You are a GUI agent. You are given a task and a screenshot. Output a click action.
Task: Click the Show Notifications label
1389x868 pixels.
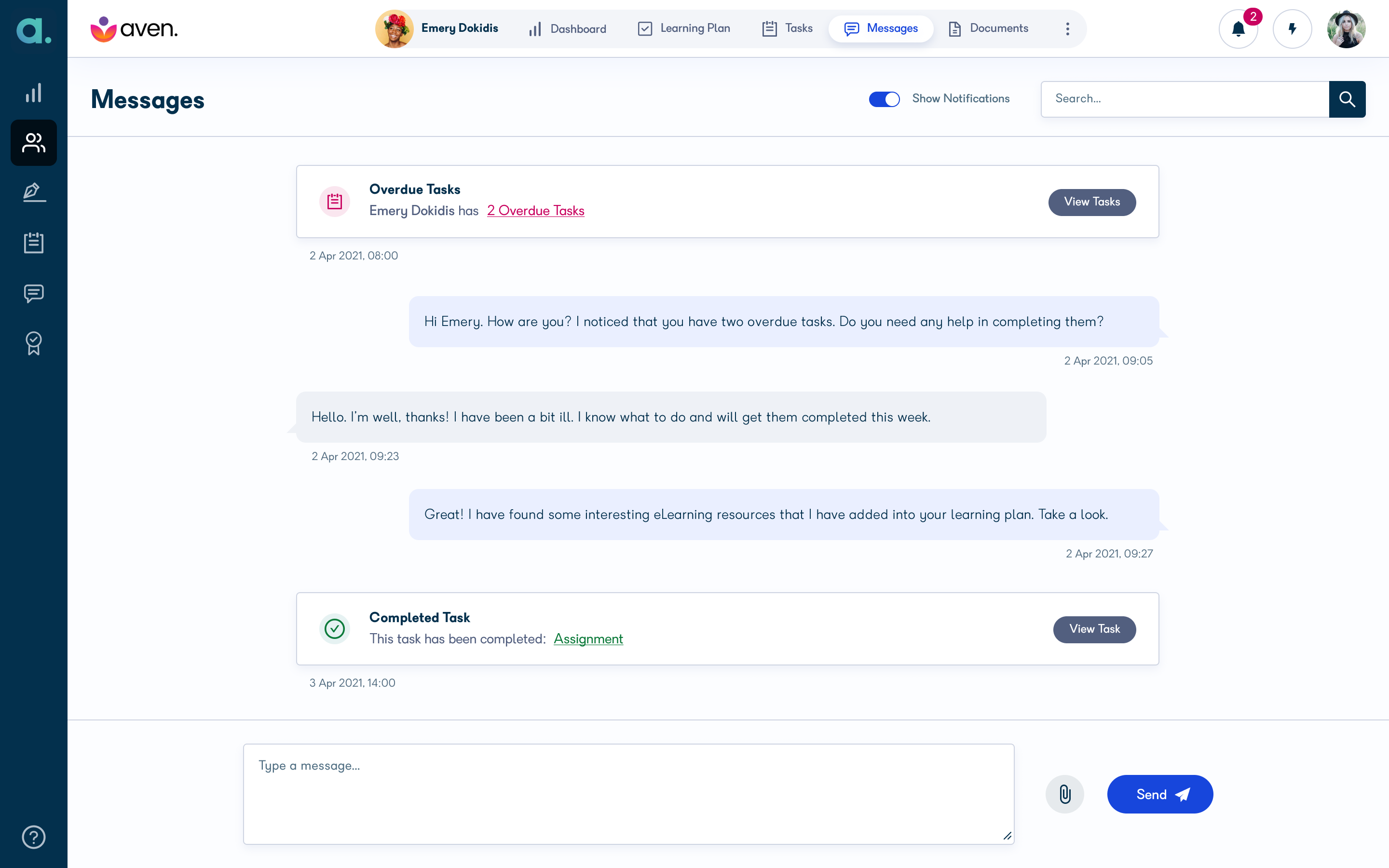click(961, 99)
